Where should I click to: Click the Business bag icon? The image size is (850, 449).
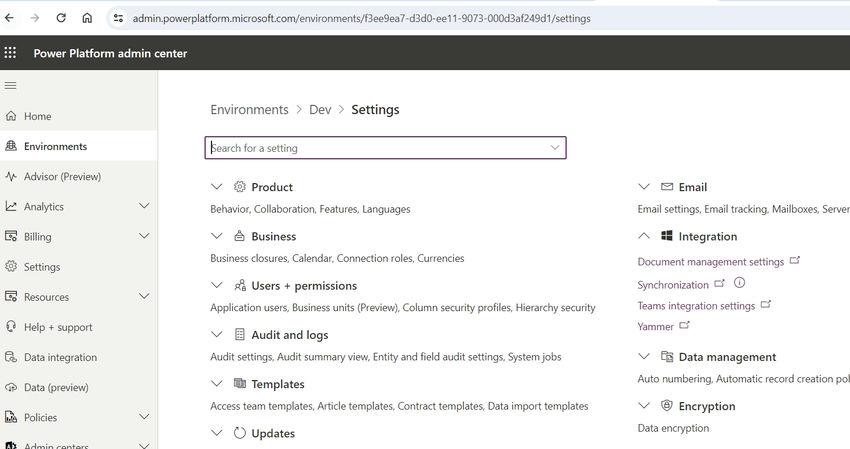pos(240,236)
